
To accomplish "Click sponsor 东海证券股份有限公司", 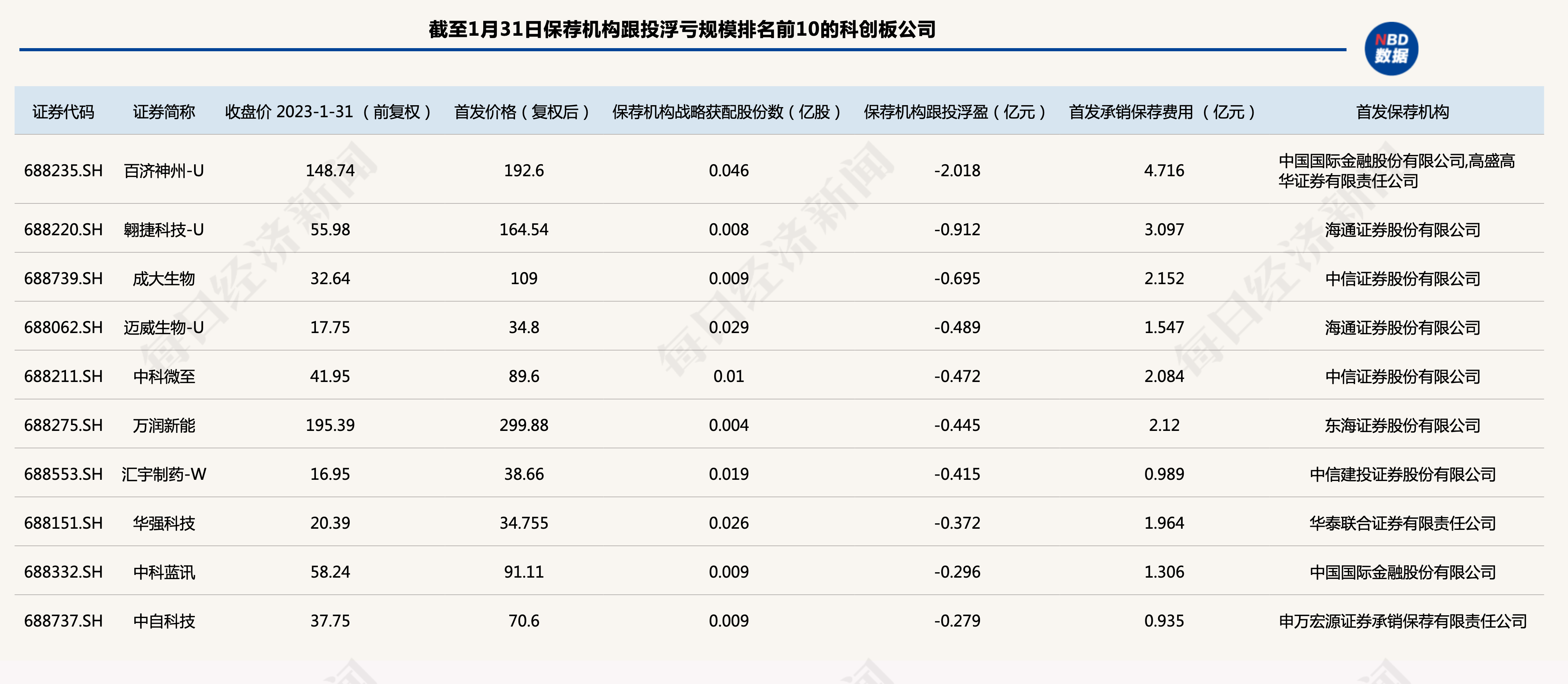I will coord(1402,425).
